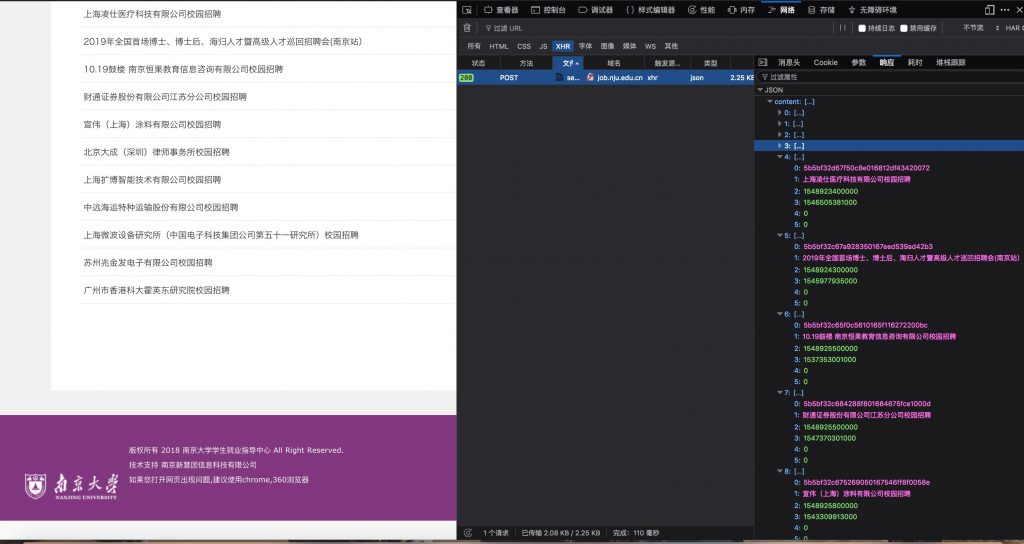1024x544 pixels.
Task: Select JSON value 1548923400000
Action: [x=830, y=191]
